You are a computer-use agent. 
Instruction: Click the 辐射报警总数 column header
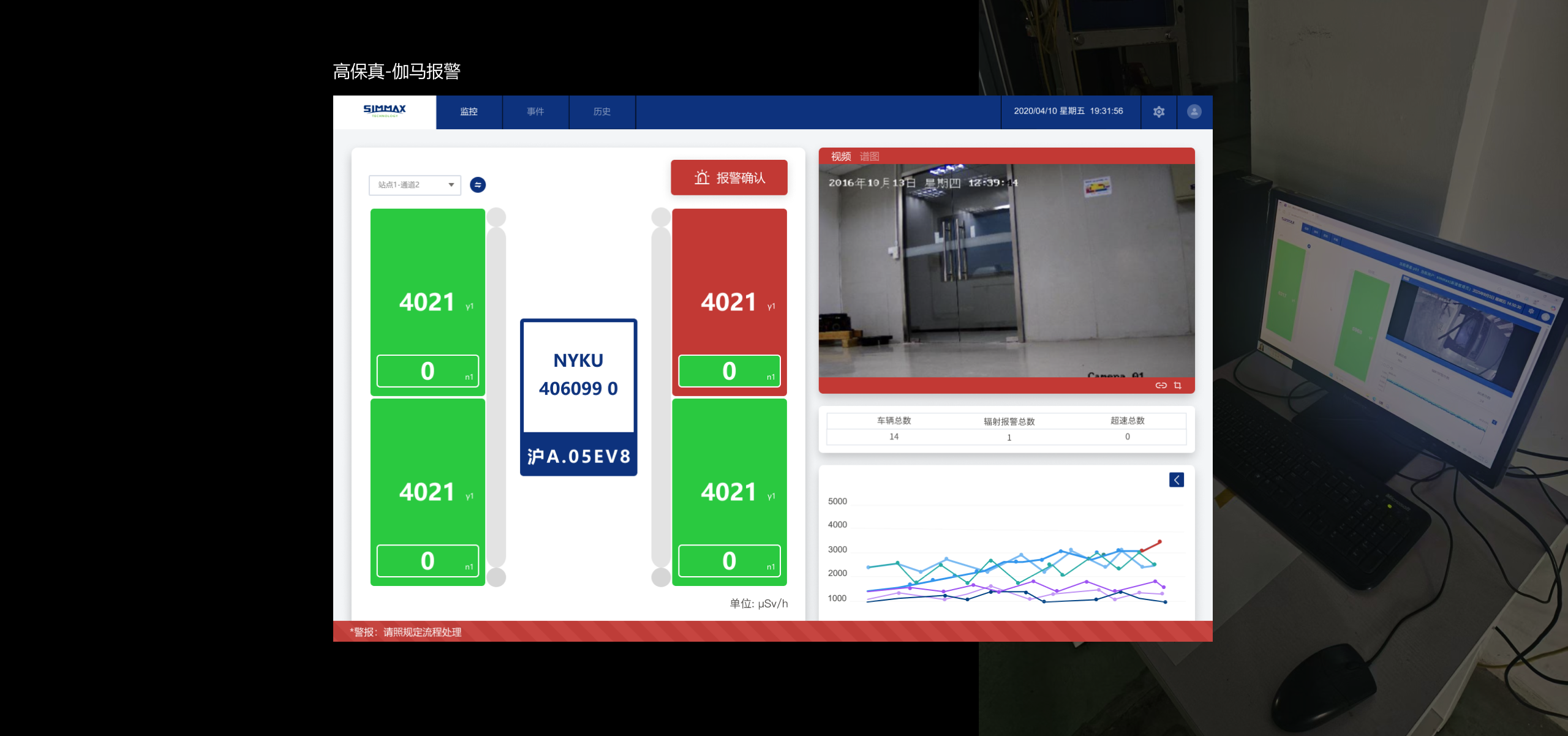point(1009,421)
